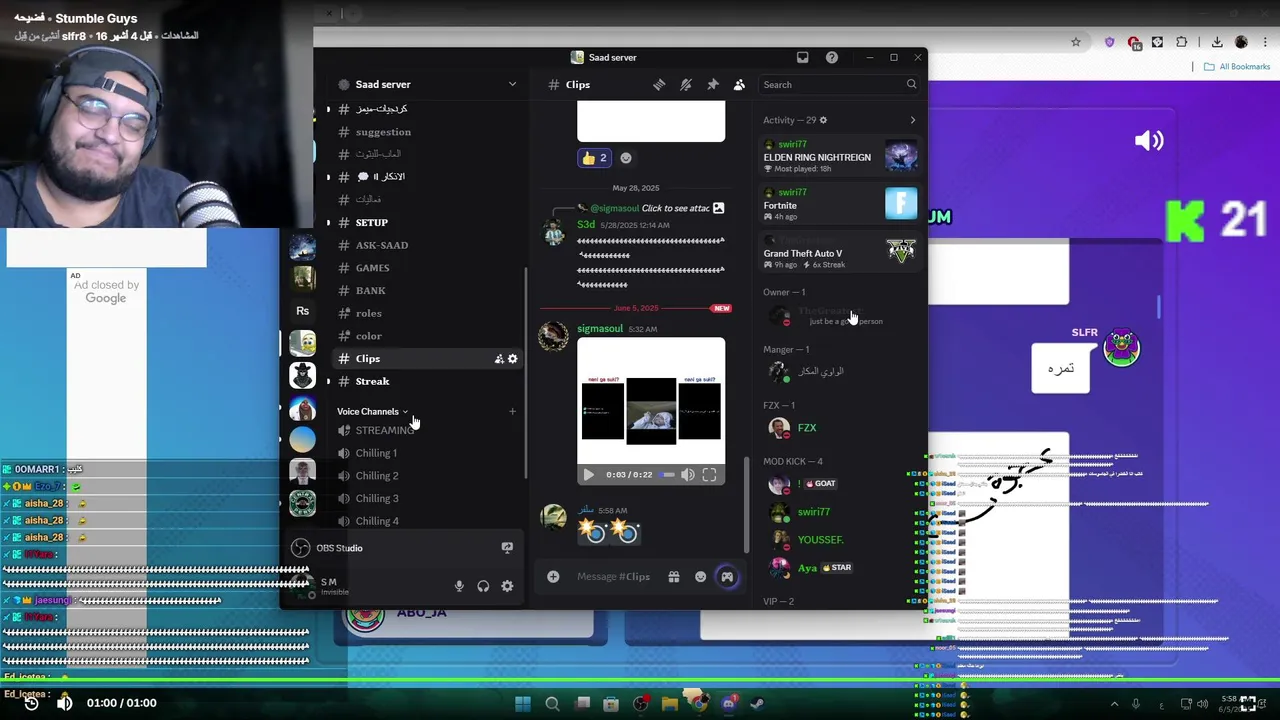Open the plus attach button in message bar
The height and width of the screenshot is (720, 1280).
click(553, 576)
